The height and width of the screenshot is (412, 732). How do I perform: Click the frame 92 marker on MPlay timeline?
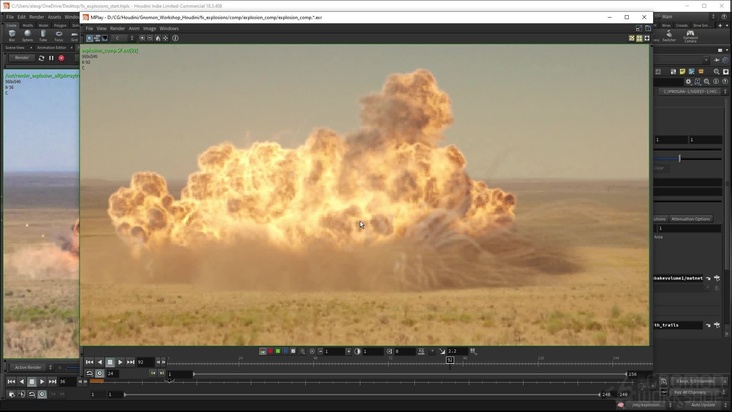click(450, 360)
